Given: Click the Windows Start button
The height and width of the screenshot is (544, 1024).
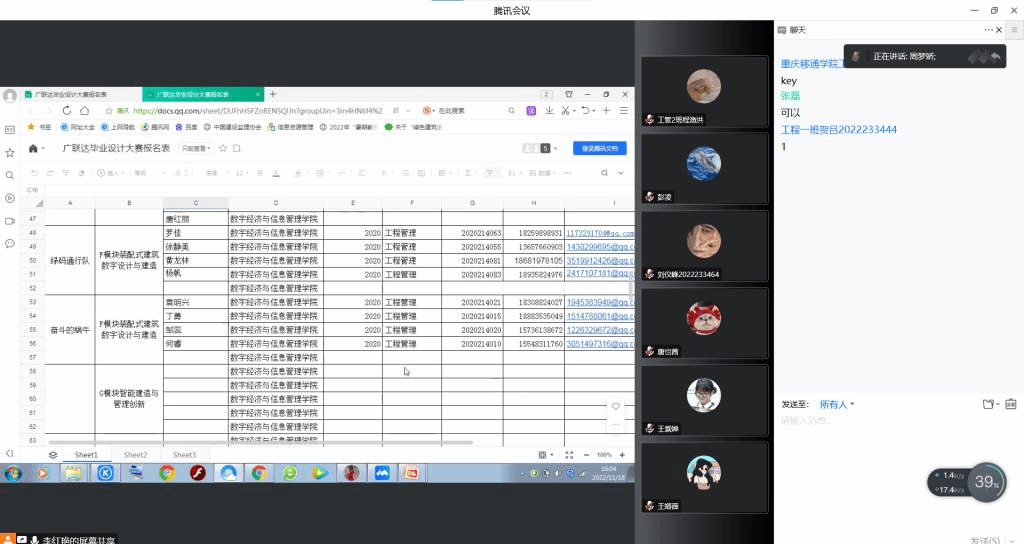Looking at the screenshot, I should pyautogui.click(x=14, y=473).
